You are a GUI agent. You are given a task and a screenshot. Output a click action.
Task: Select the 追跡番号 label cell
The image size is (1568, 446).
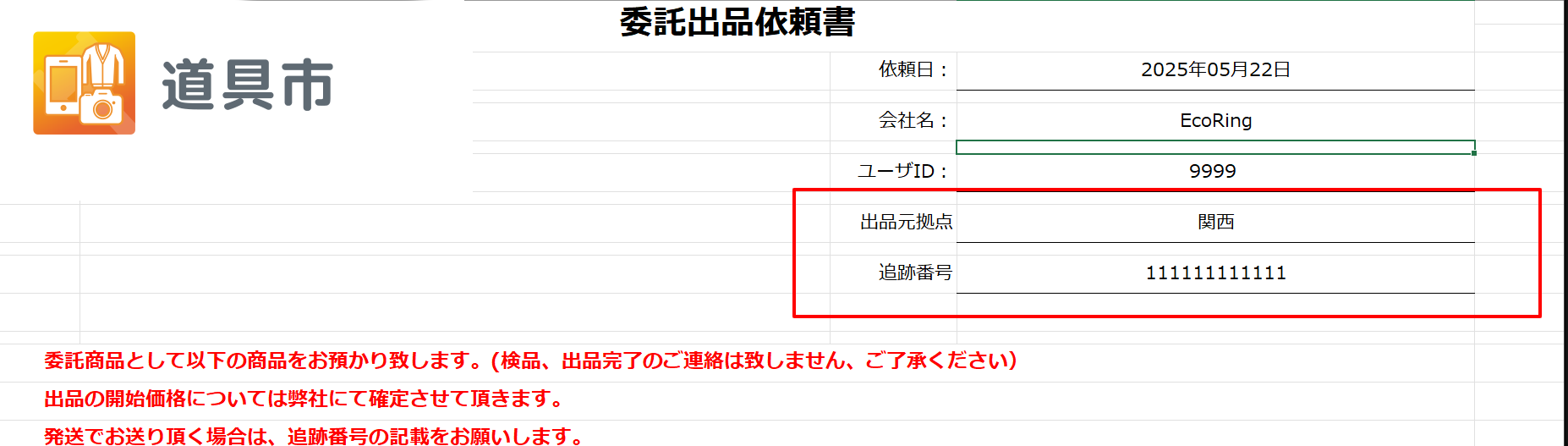pyautogui.click(x=915, y=273)
